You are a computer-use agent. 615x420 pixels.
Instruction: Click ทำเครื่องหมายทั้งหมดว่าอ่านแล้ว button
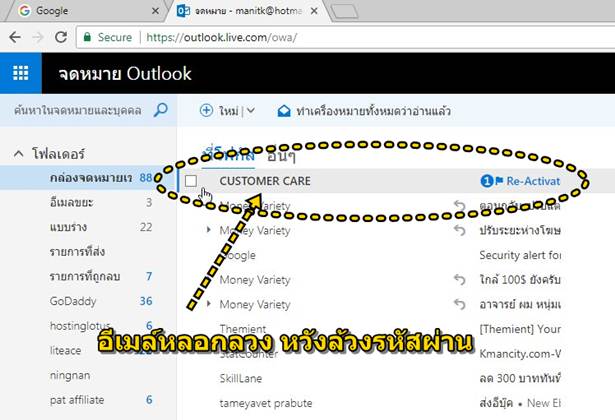click(364, 111)
